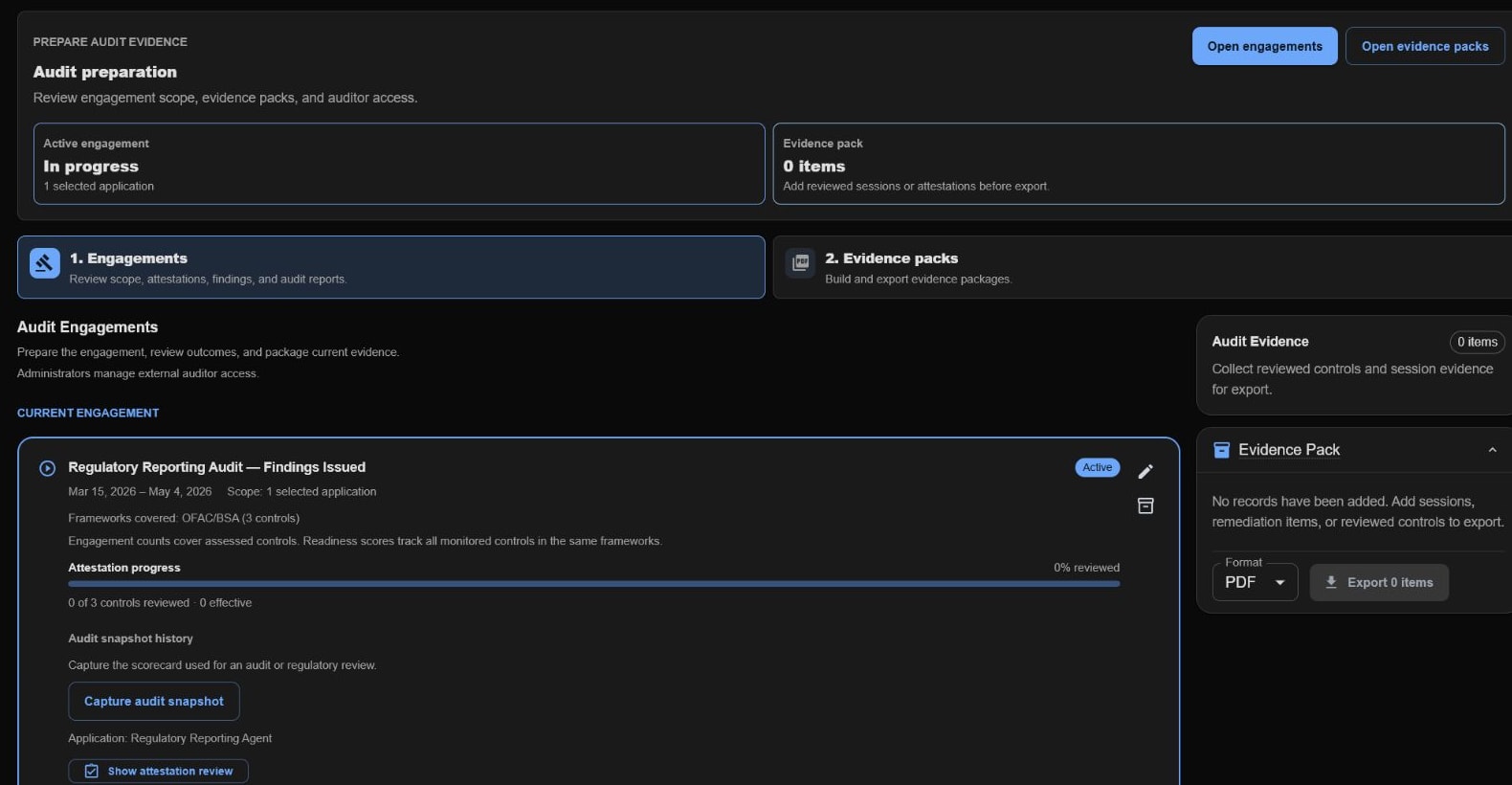Edit the Regulatory Reporting Audit engagement
Viewport: 1512px width, 785px height.
[x=1145, y=471]
